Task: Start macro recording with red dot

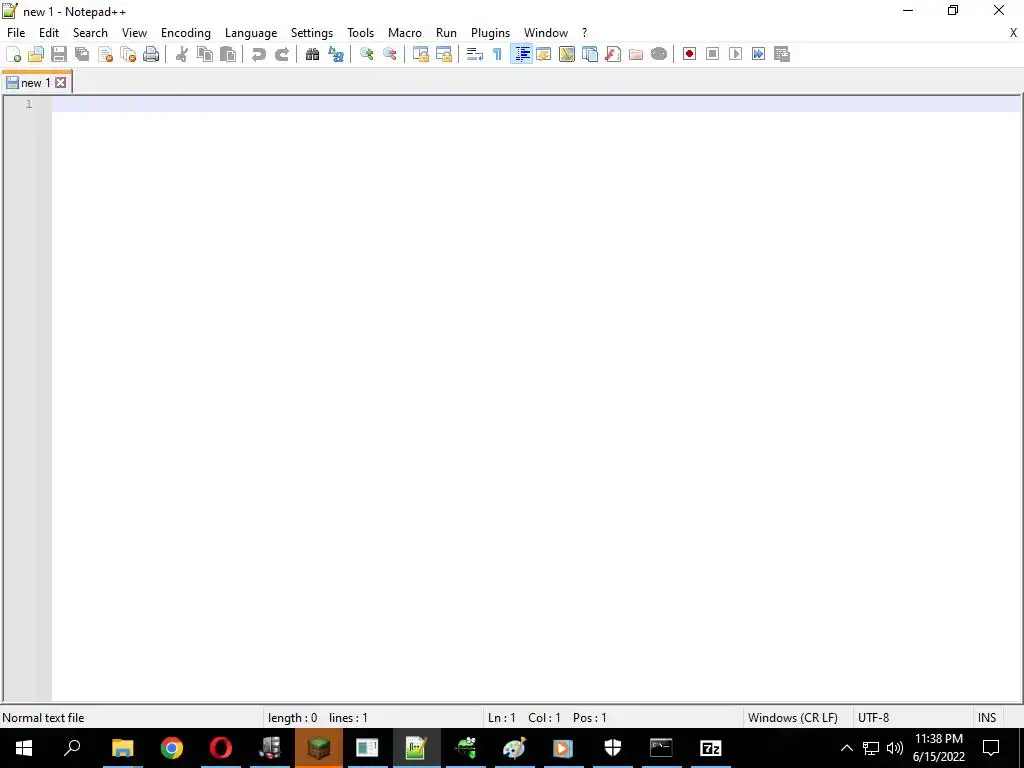Action: pos(689,54)
